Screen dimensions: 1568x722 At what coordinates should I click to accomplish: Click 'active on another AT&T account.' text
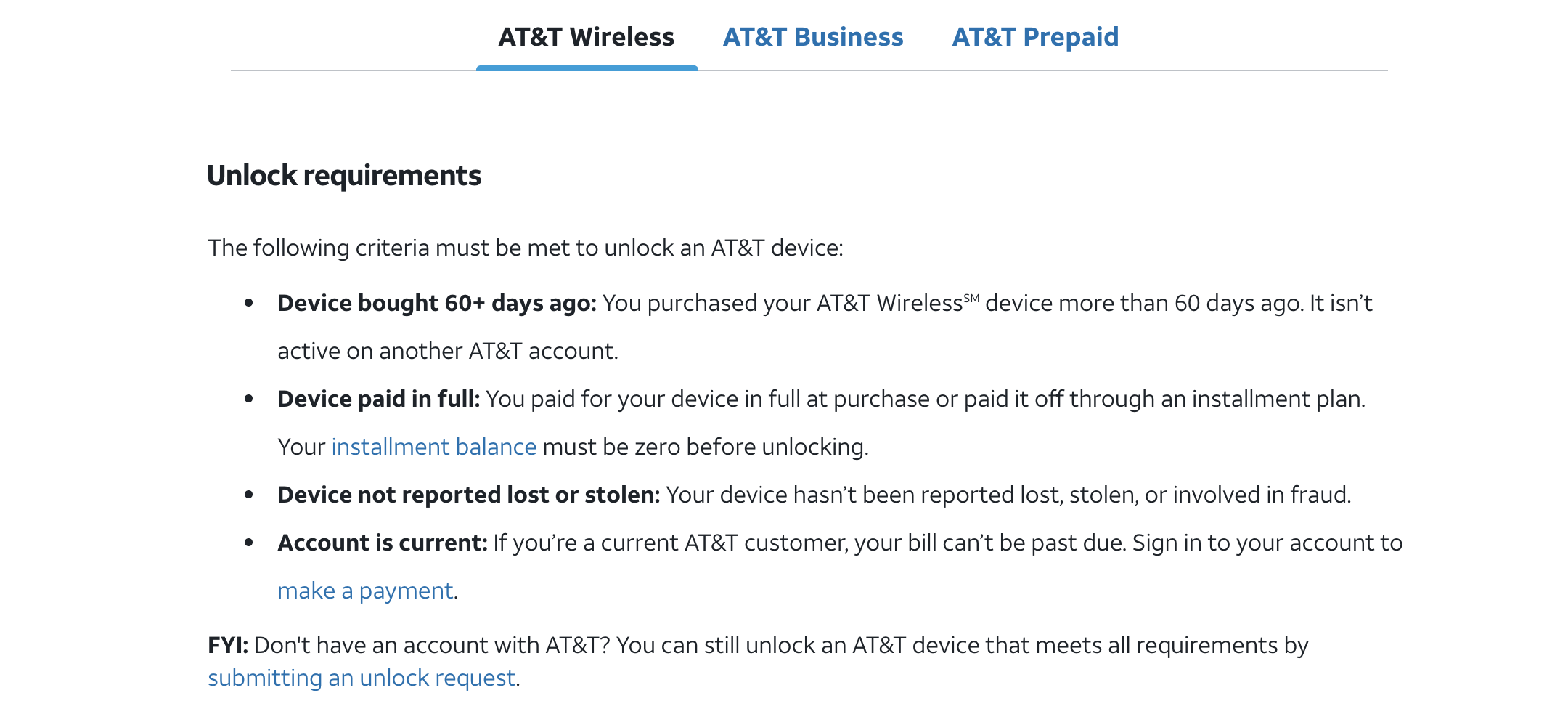pos(447,351)
